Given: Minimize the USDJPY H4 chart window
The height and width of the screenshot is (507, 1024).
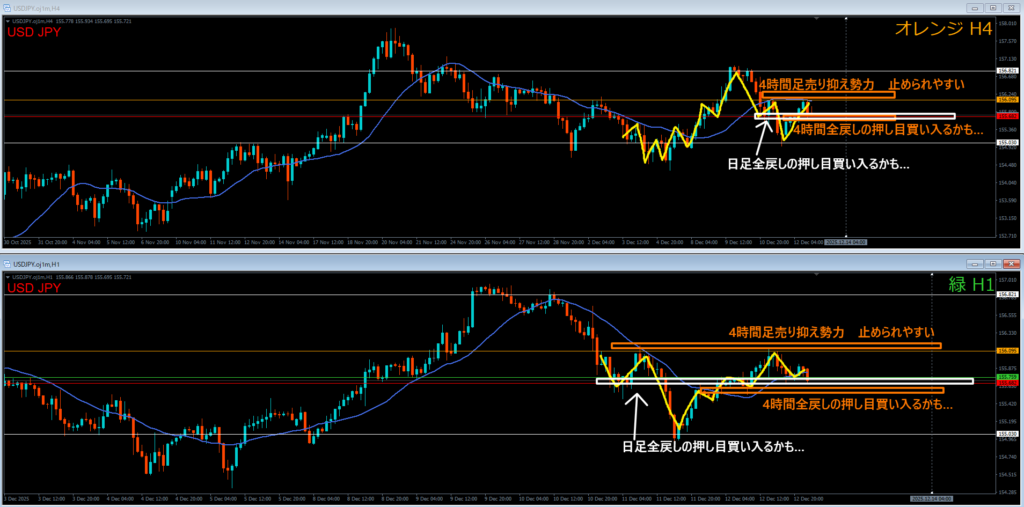Looking at the screenshot, I should [975, 8].
